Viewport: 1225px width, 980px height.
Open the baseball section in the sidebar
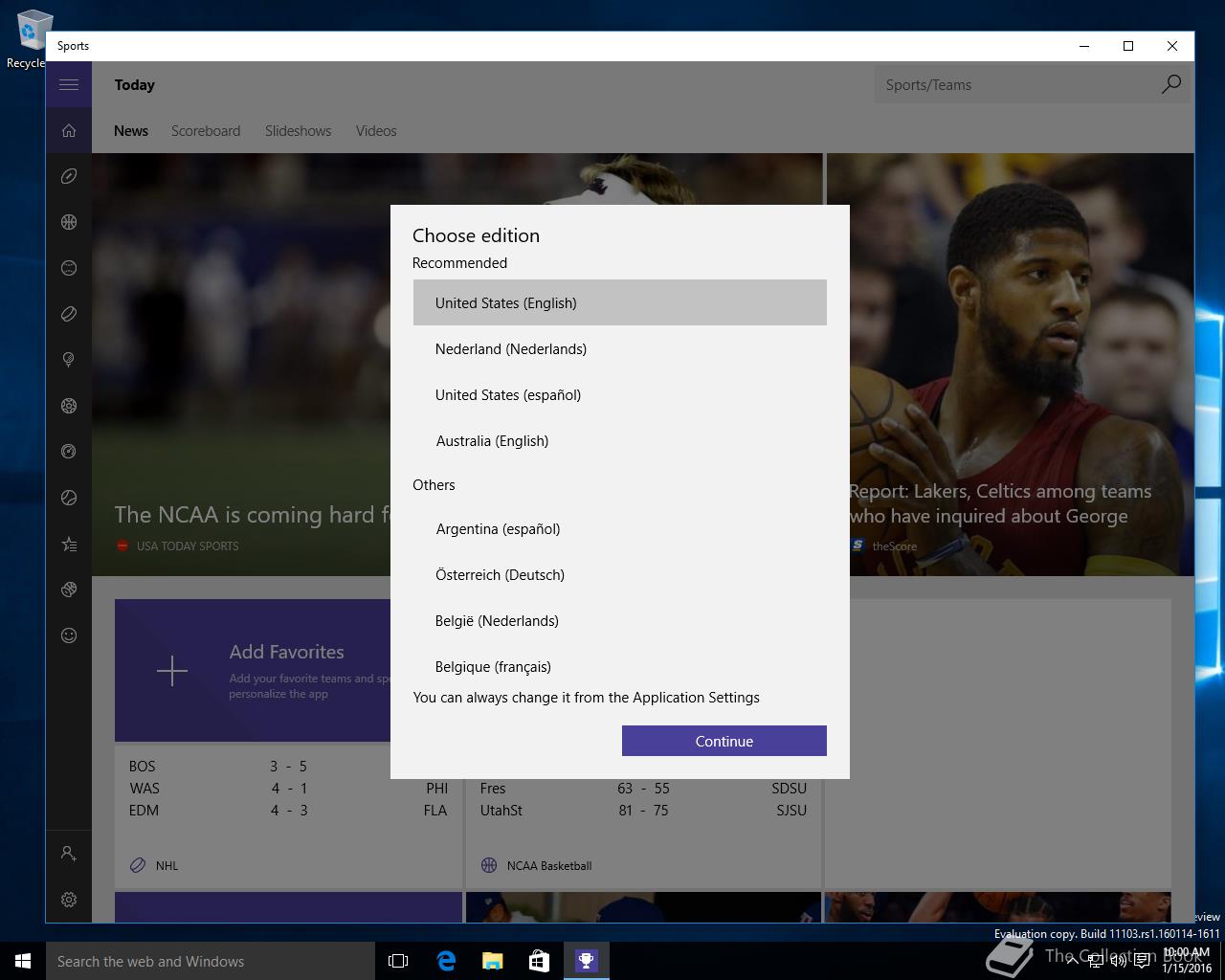[x=69, y=268]
